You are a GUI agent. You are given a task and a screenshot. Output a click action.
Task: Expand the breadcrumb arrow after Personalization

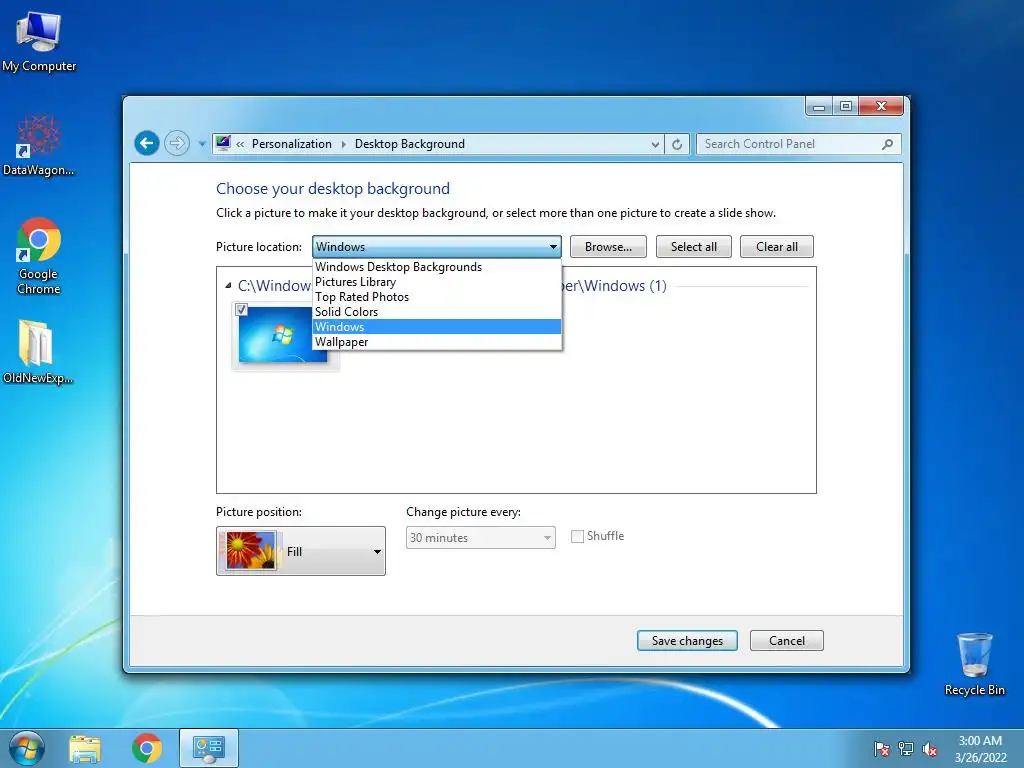coord(344,144)
